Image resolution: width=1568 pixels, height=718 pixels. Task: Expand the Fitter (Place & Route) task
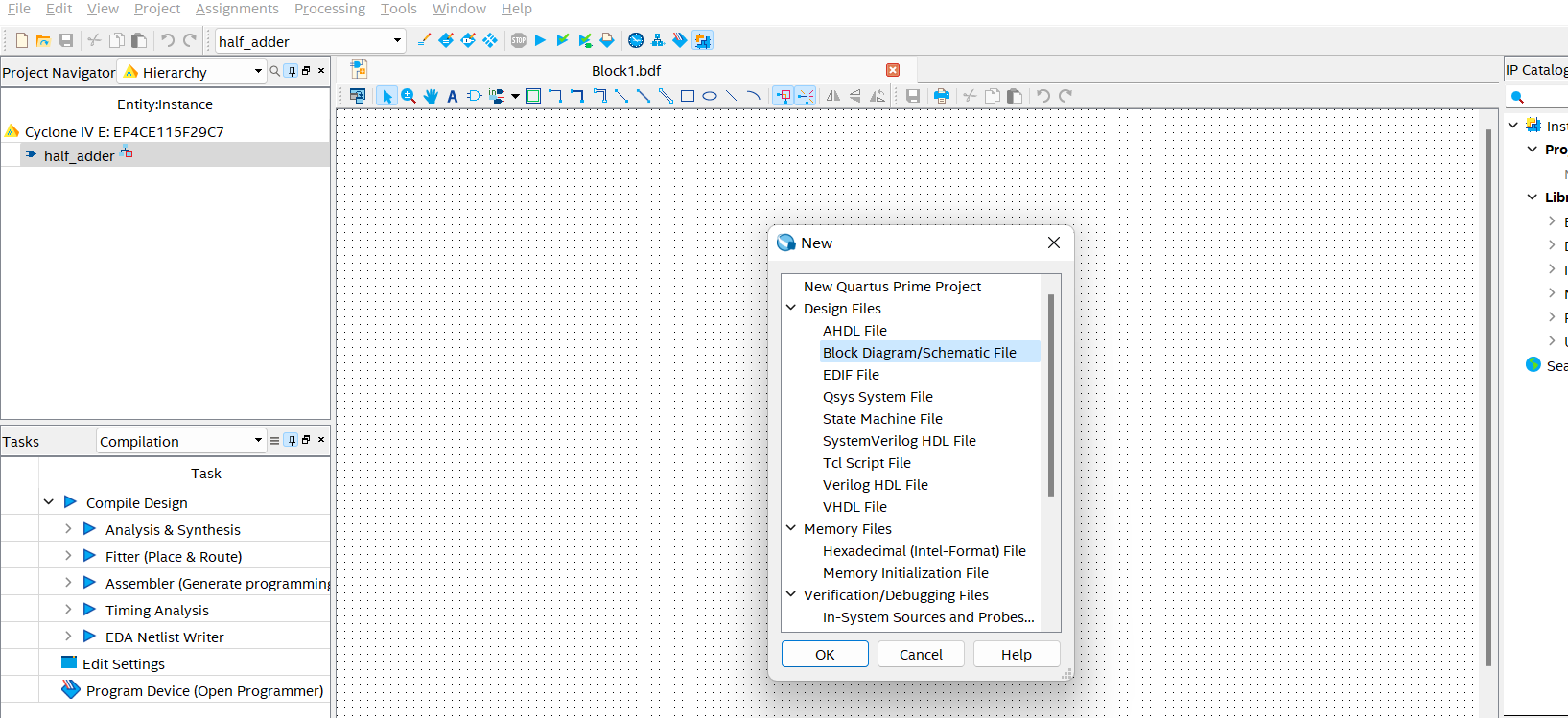click(x=68, y=555)
